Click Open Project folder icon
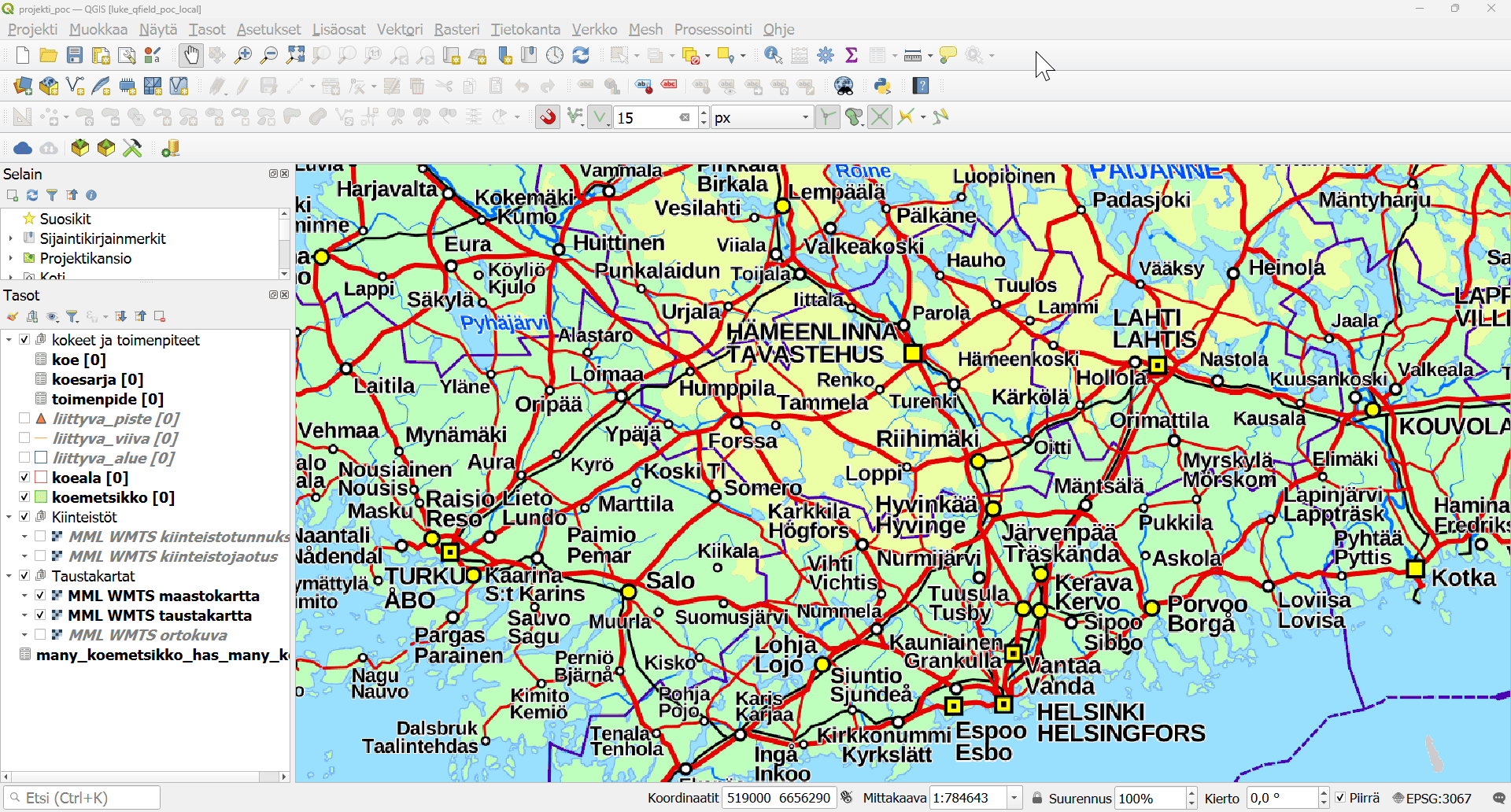Viewport: 1511px width, 812px height. pos(49,55)
